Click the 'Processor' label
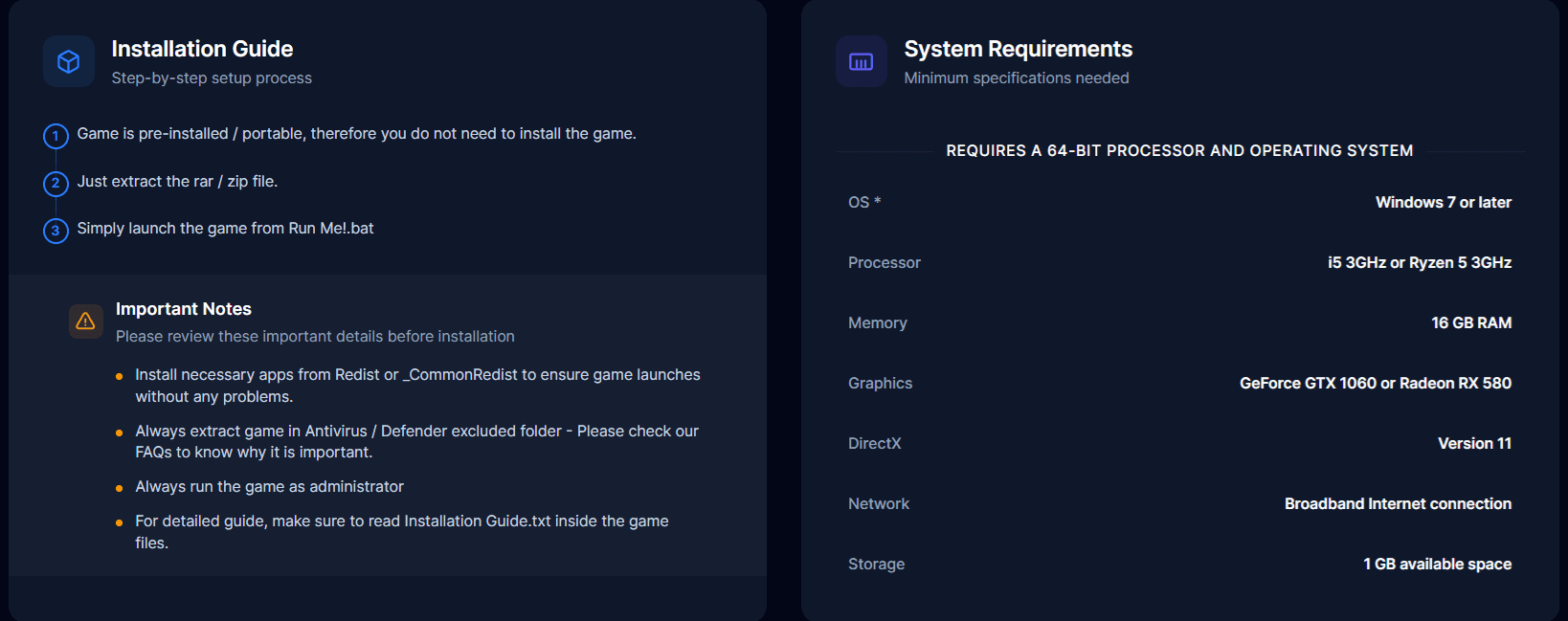The image size is (1568, 621). pyautogui.click(x=884, y=263)
